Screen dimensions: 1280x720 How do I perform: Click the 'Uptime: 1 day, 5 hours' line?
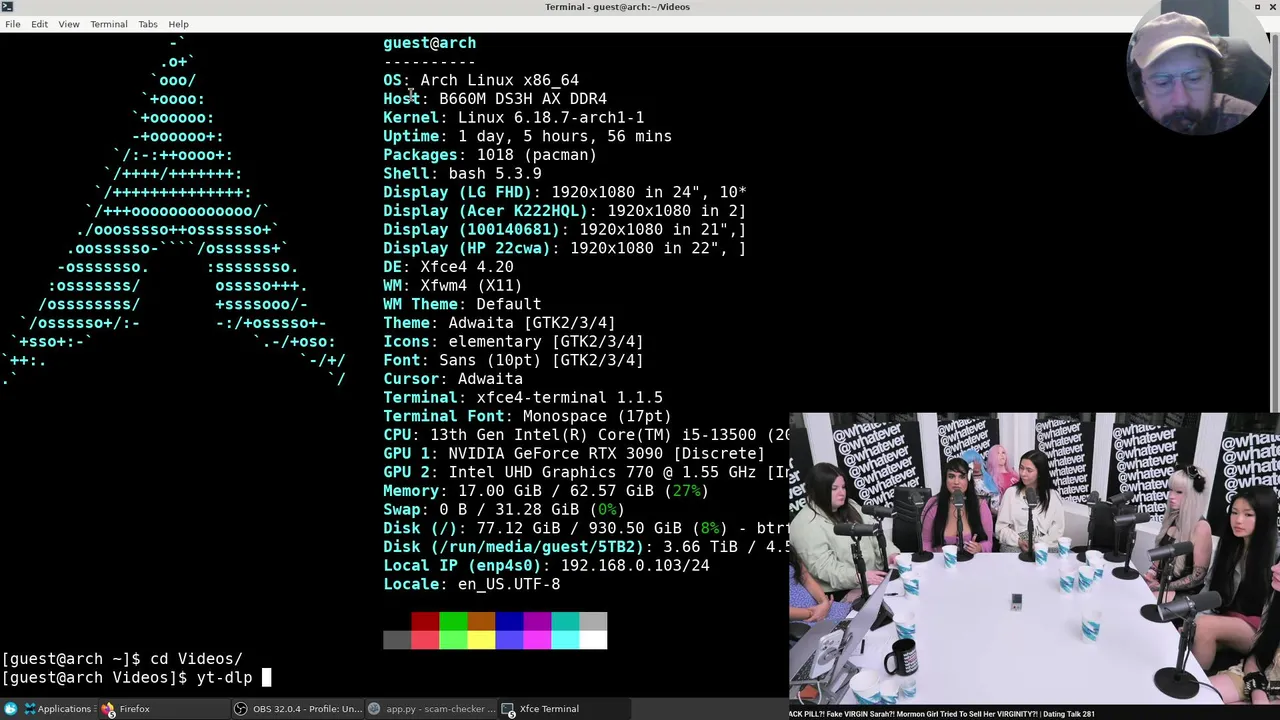(527, 136)
